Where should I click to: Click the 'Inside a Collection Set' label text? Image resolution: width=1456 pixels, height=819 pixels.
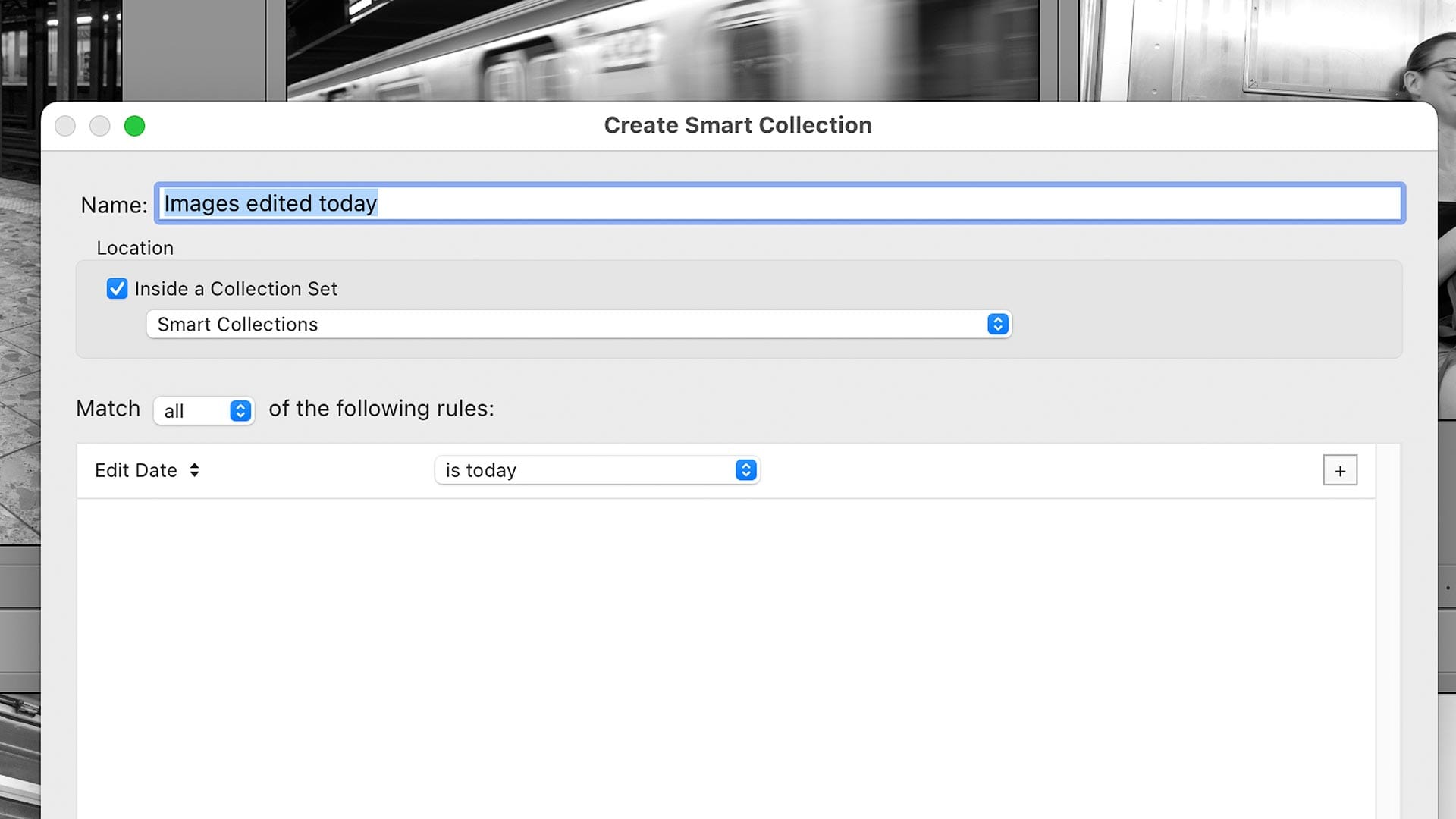tap(236, 289)
